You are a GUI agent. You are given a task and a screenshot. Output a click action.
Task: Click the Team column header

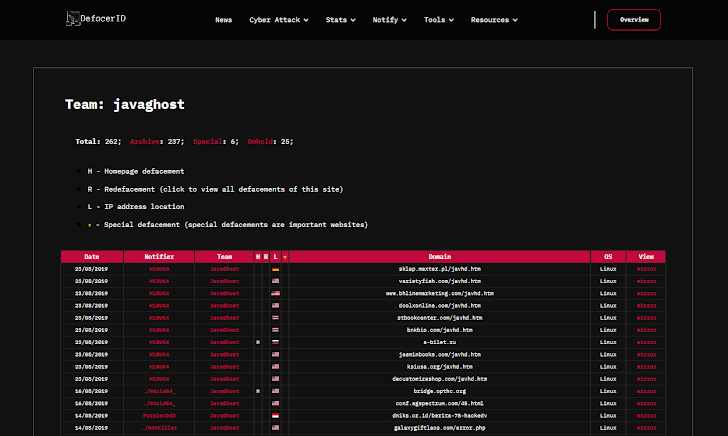[x=224, y=257]
